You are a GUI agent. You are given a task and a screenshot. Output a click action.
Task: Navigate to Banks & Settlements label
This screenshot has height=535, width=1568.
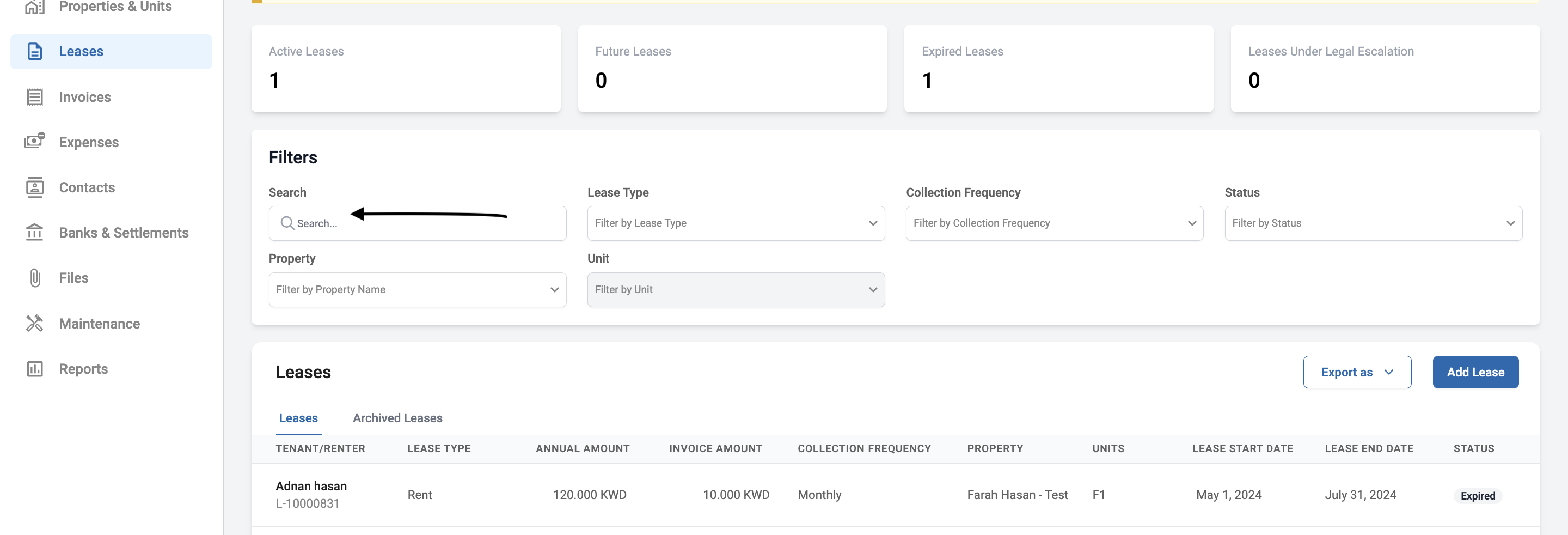pyautogui.click(x=124, y=232)
